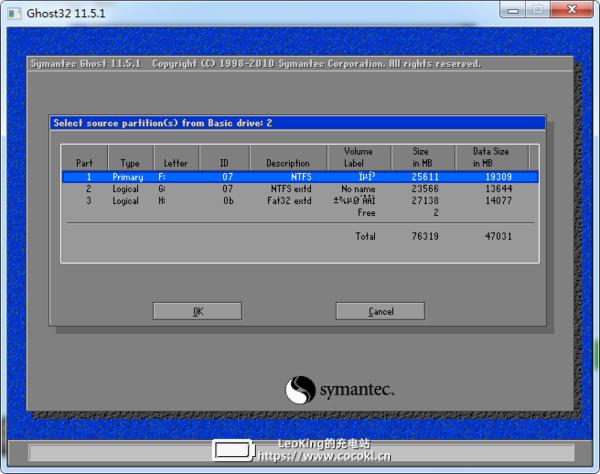Click the size value 25611
Viewport: 600px width, 474px height.
[425, 177]
